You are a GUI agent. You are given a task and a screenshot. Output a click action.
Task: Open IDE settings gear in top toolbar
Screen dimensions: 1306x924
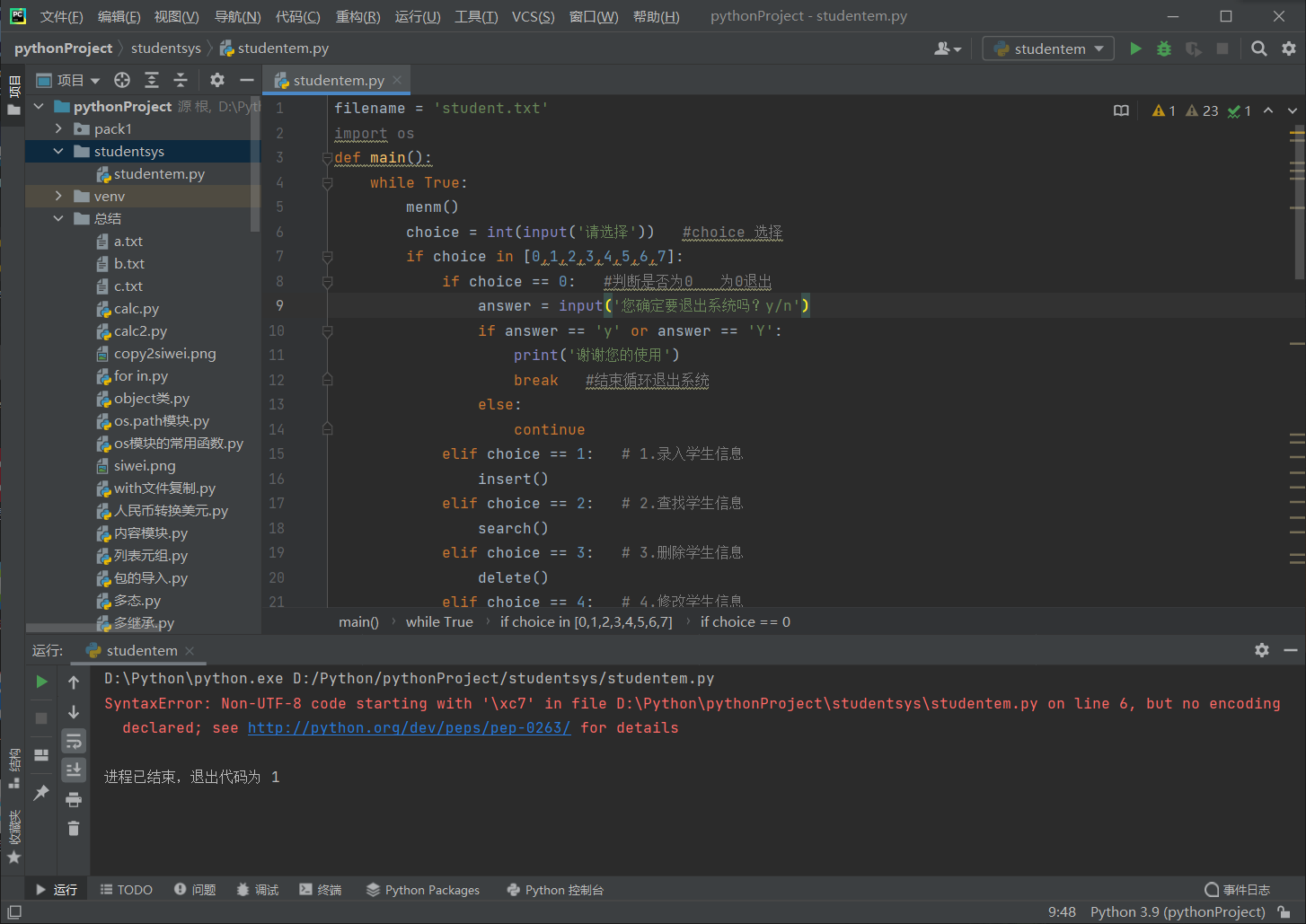[1289, 48]
